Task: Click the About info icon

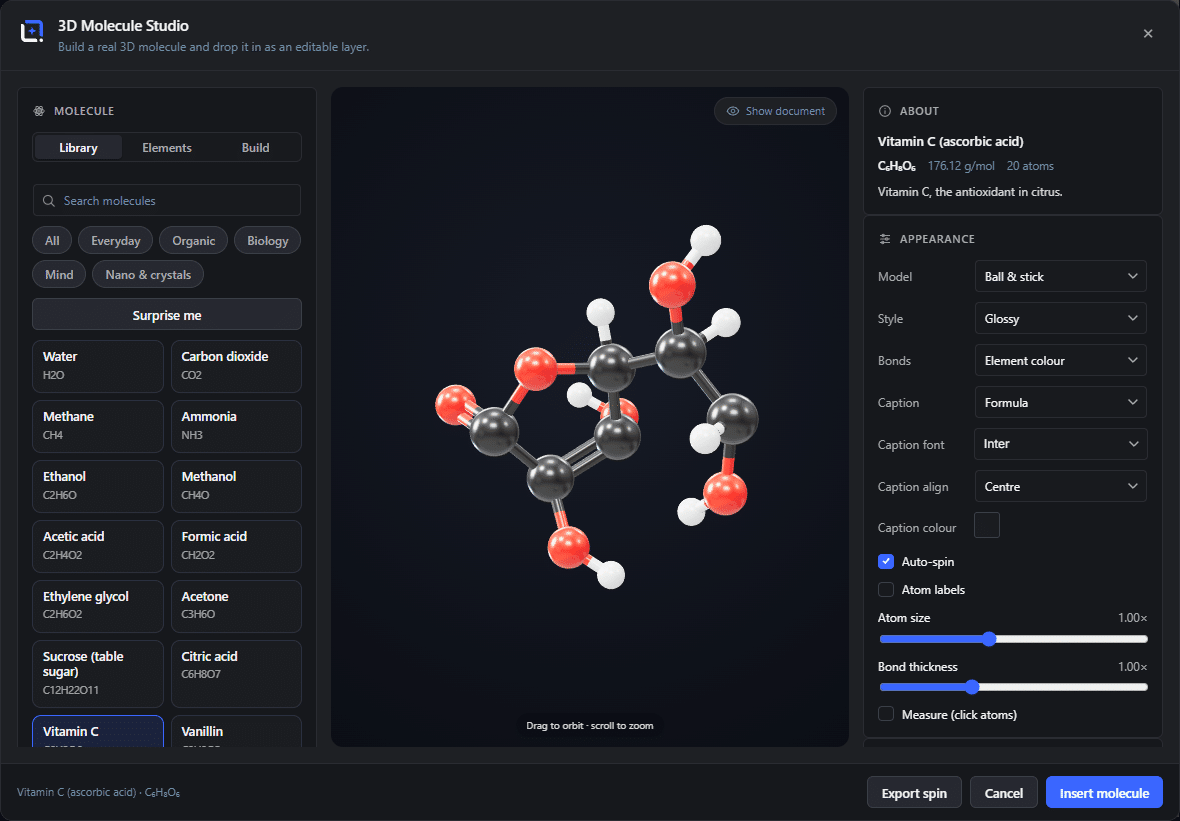Action: pyautogui.click(x=885, y=111)
